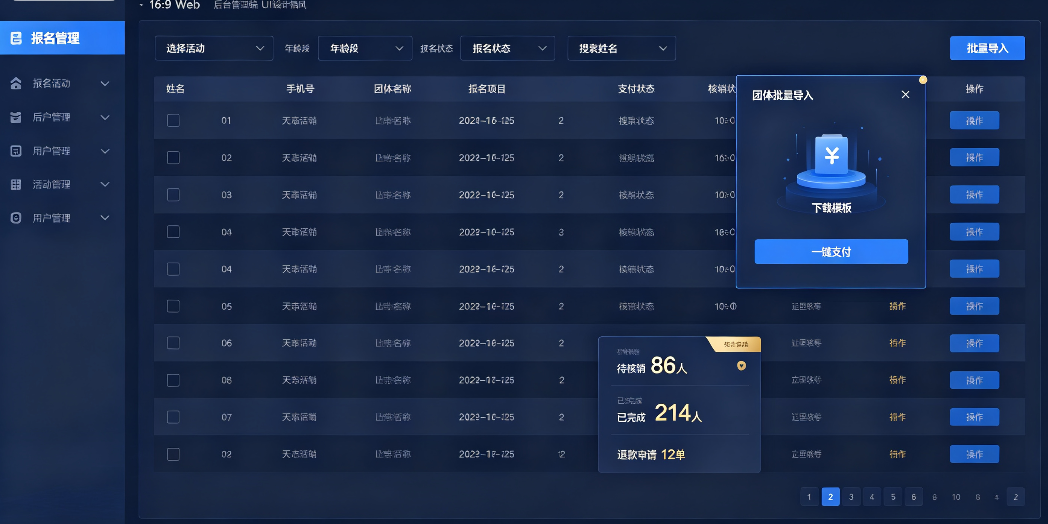The width and height of the screenshot is (1048, 524).
Task: Tick the checkbox for row 07
Action: 173,417
